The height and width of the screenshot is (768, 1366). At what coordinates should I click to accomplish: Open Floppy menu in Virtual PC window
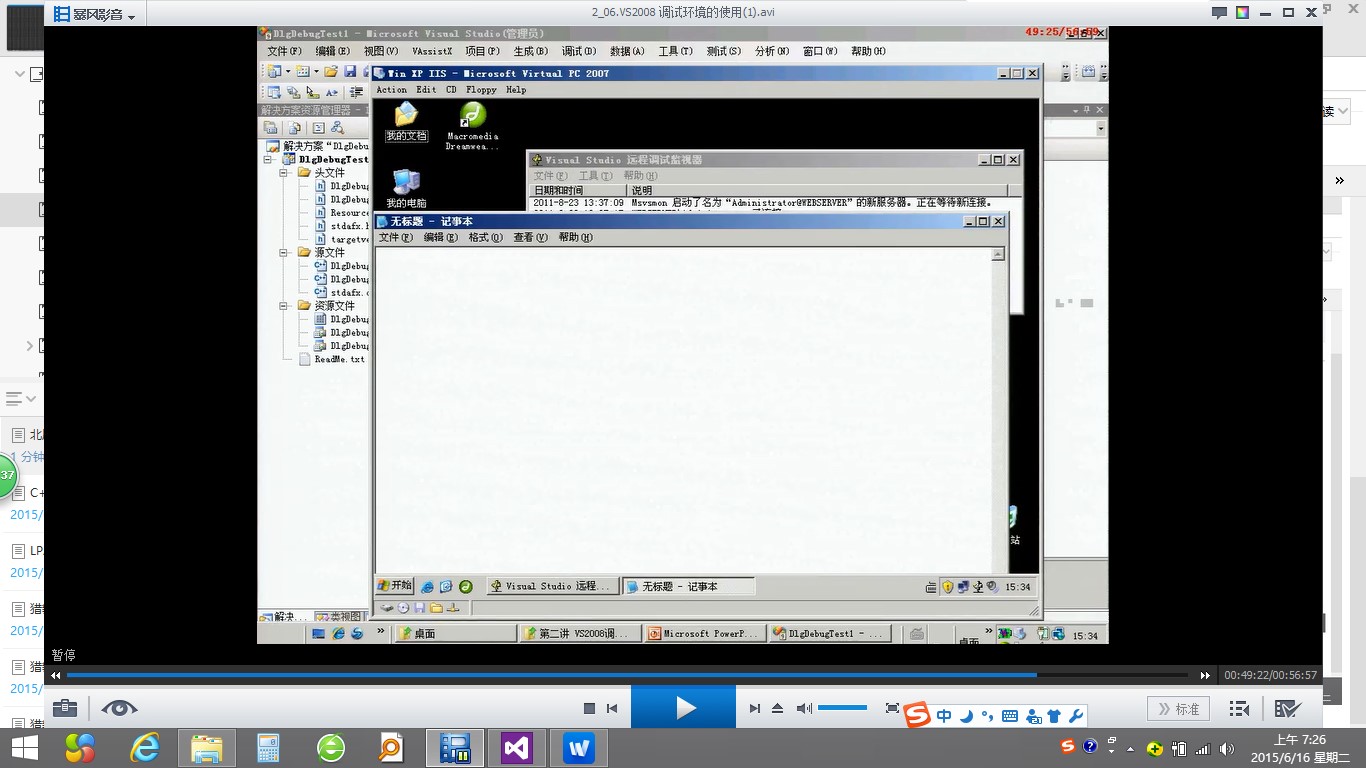[481, 90]
